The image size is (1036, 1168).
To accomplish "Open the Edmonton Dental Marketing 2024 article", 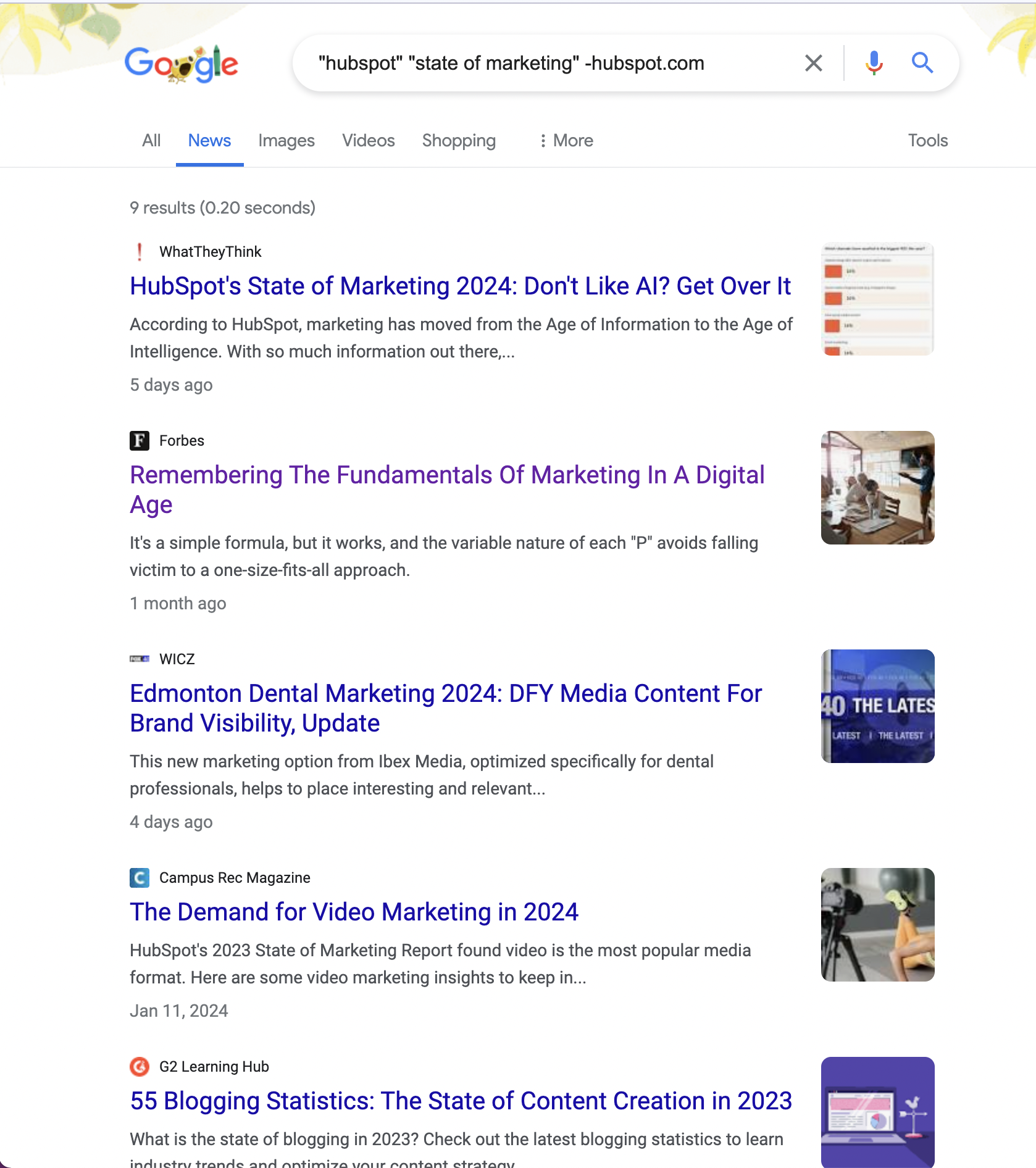I will pos(446,708).
